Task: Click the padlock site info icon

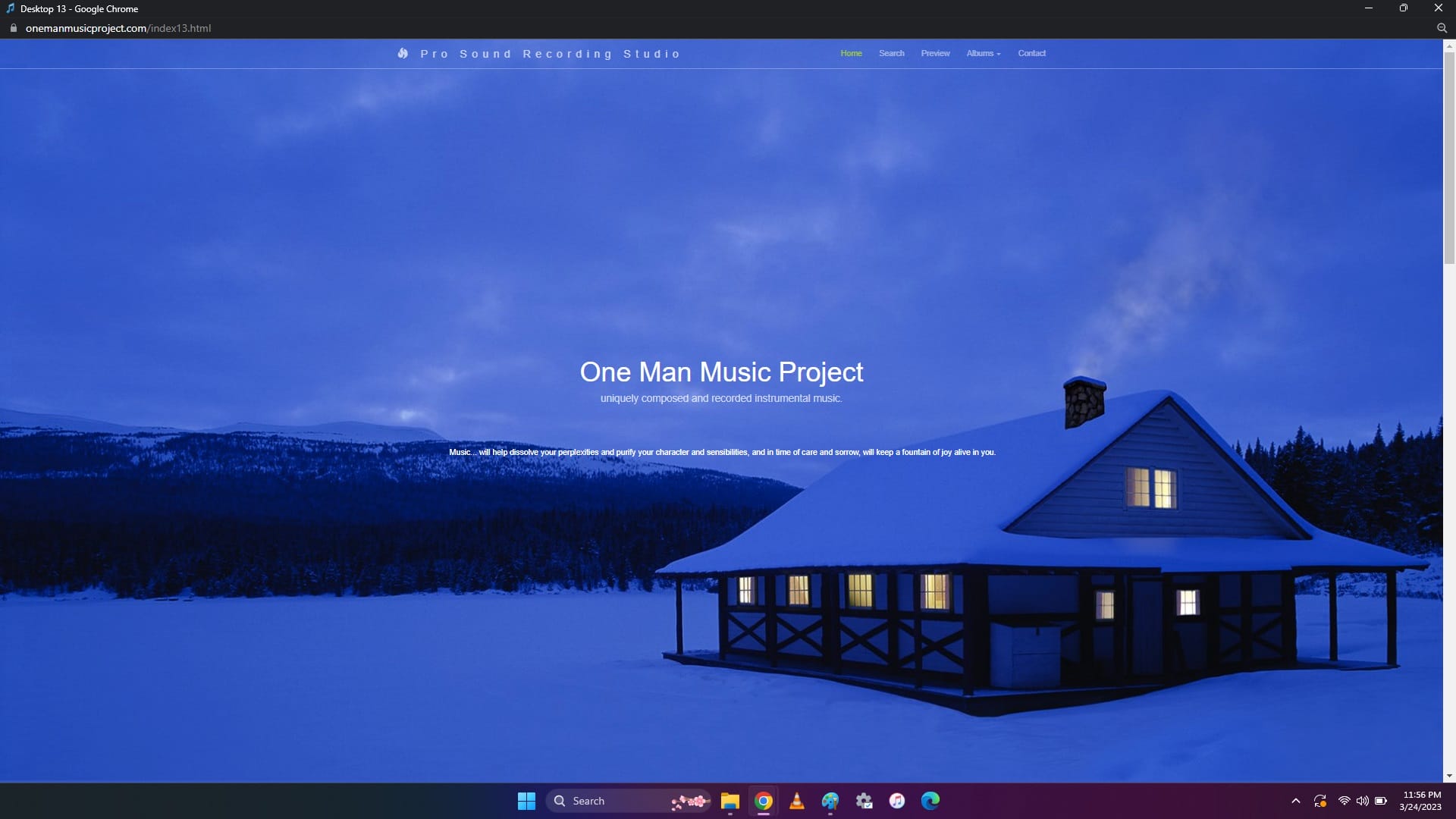Action: coord(13,28)
